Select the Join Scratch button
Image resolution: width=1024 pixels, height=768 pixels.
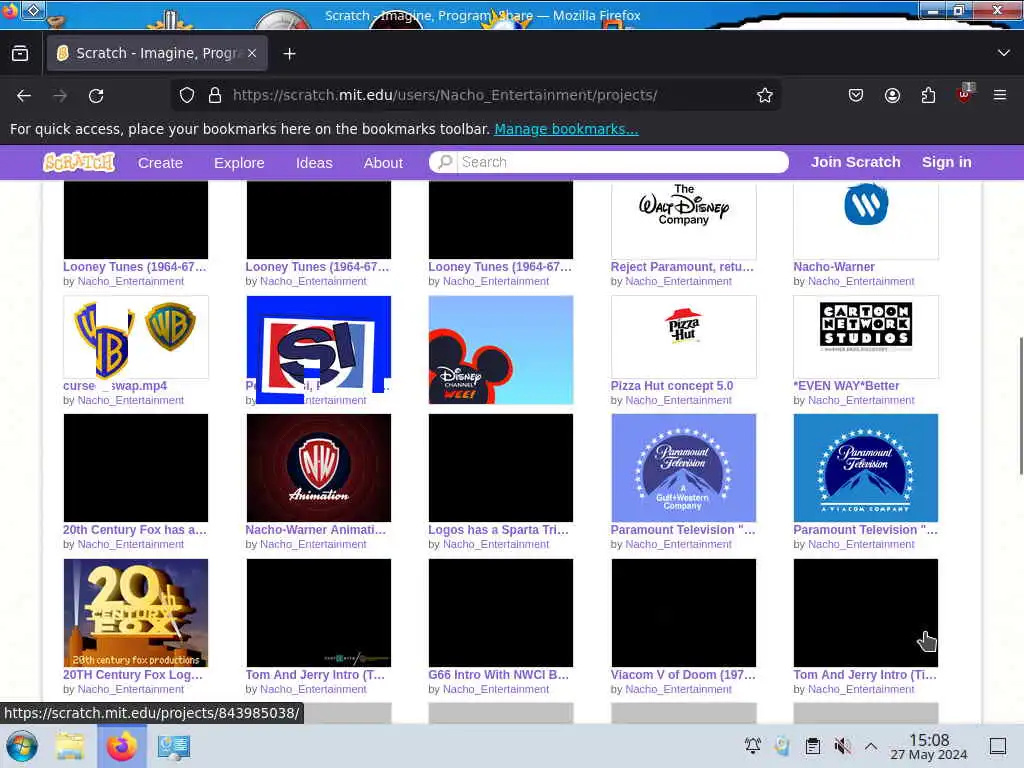856,162
